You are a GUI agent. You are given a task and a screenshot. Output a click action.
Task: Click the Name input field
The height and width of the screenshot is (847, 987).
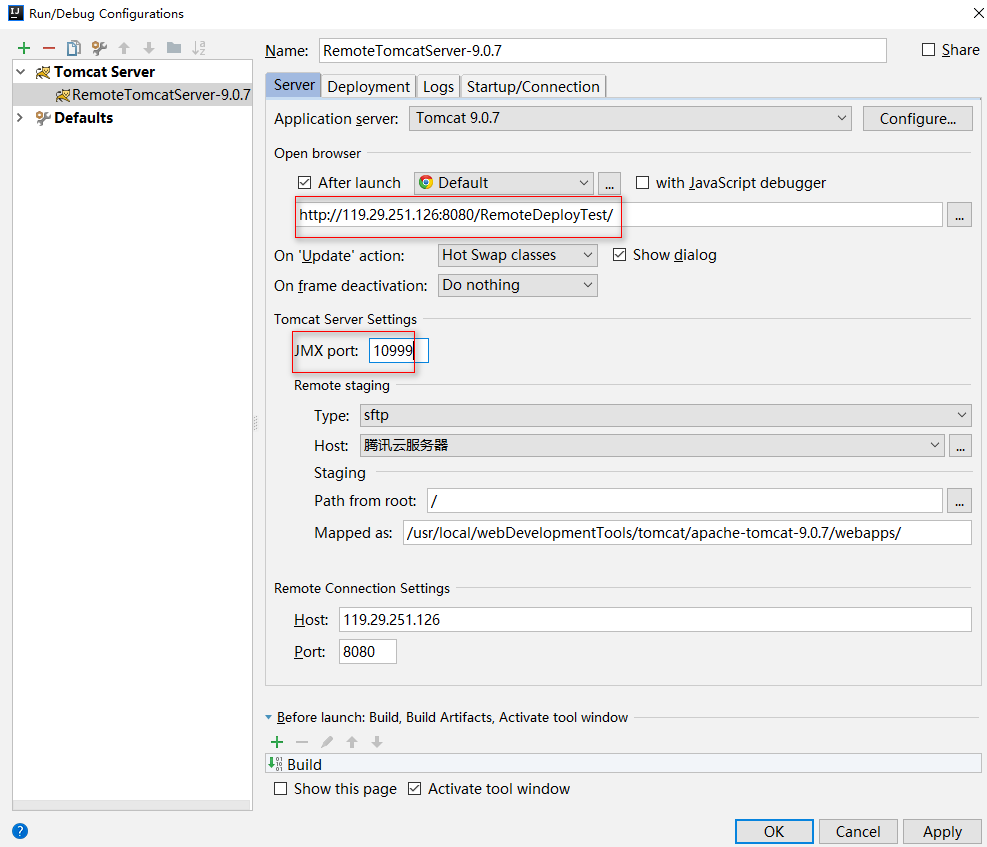[603, 50]
